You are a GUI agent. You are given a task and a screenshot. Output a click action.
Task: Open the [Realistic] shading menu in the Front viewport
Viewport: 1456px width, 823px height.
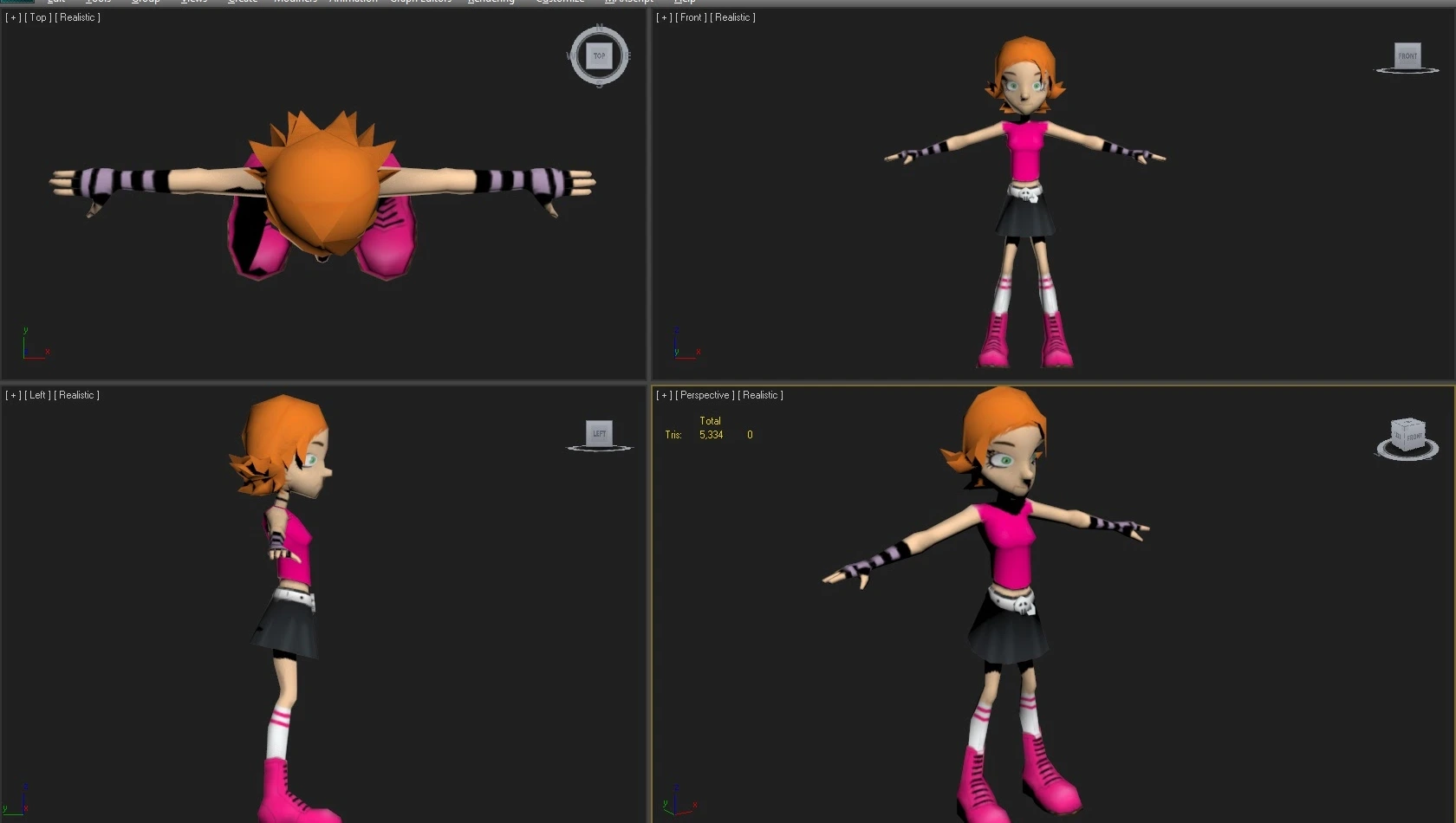pos(732,17)
